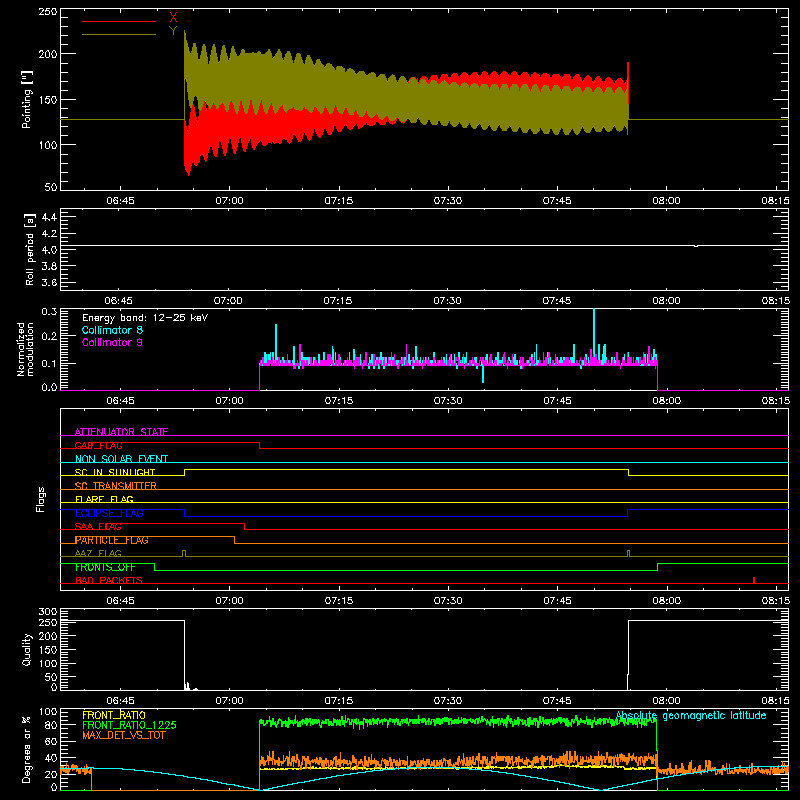Click the PARTICLE_FLAG label
The height and width of the screenshot is (800, 800).
tap(112, 540)
